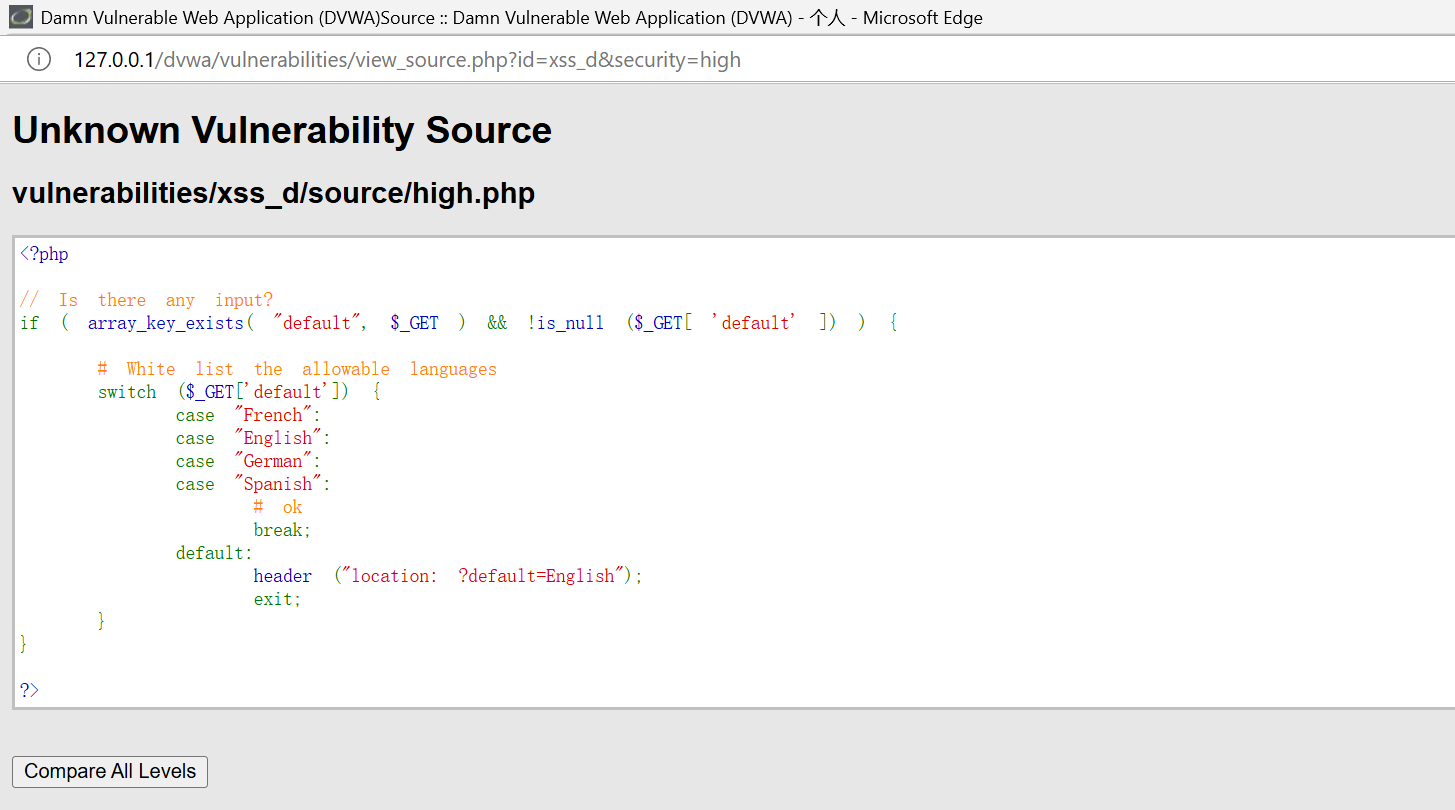Image resolution: width=1455 pixels, height=810 pixels.
Task: Click the exit; statement
Action: point(277,599)
